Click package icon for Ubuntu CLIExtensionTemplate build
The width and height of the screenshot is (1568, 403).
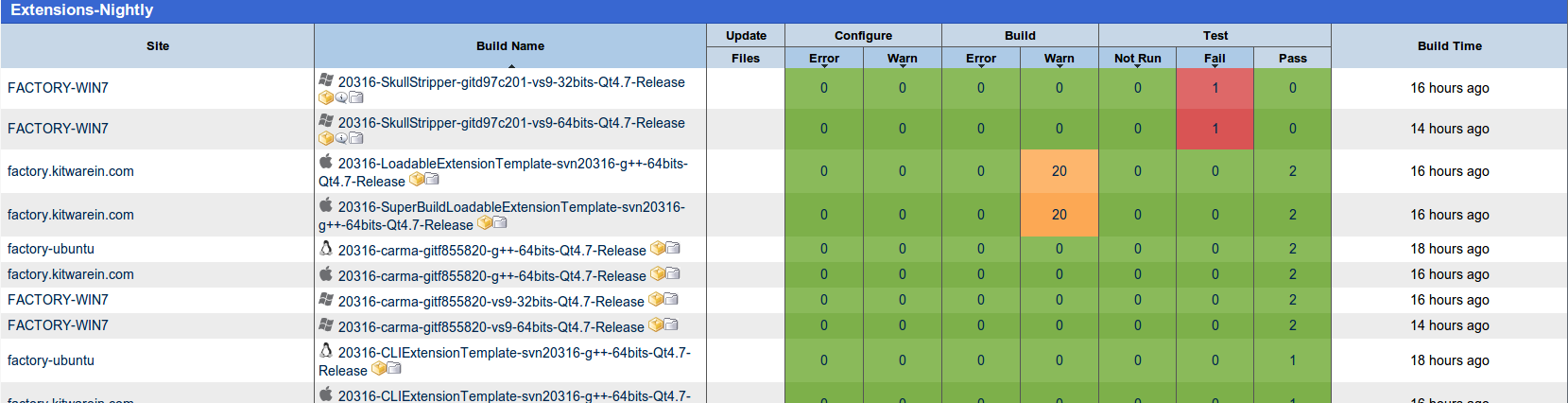(x=379, y=369)
